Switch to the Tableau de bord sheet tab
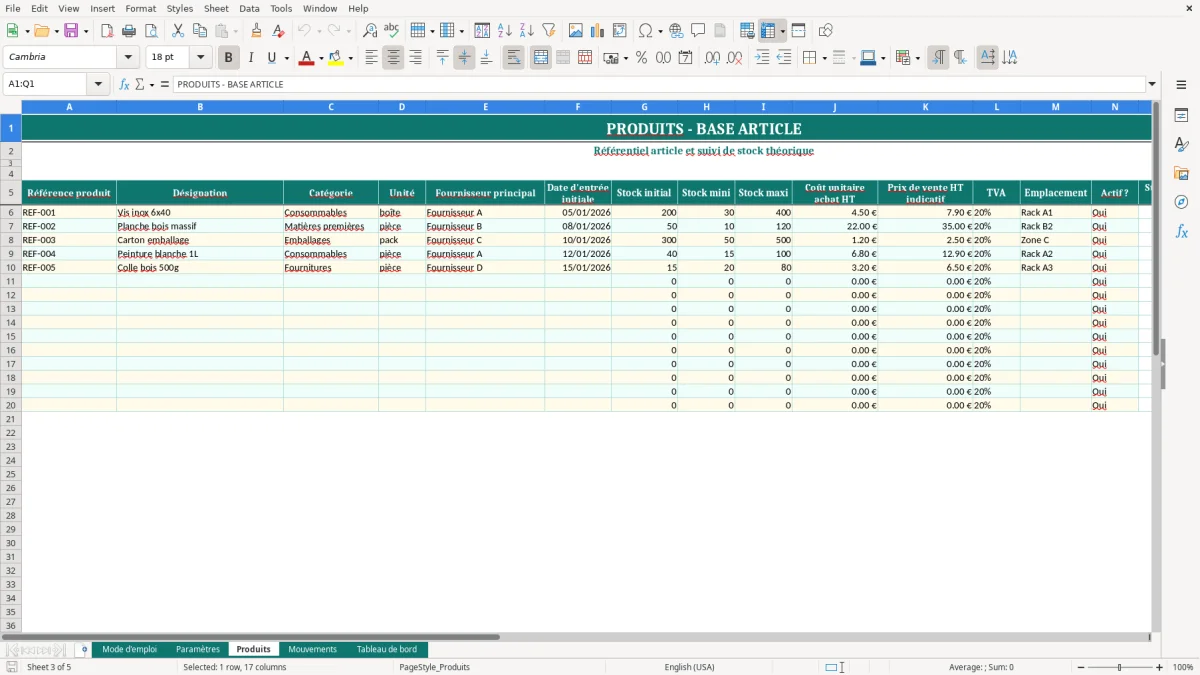The height and width of the screenshot is (675, 1200). 387,649
